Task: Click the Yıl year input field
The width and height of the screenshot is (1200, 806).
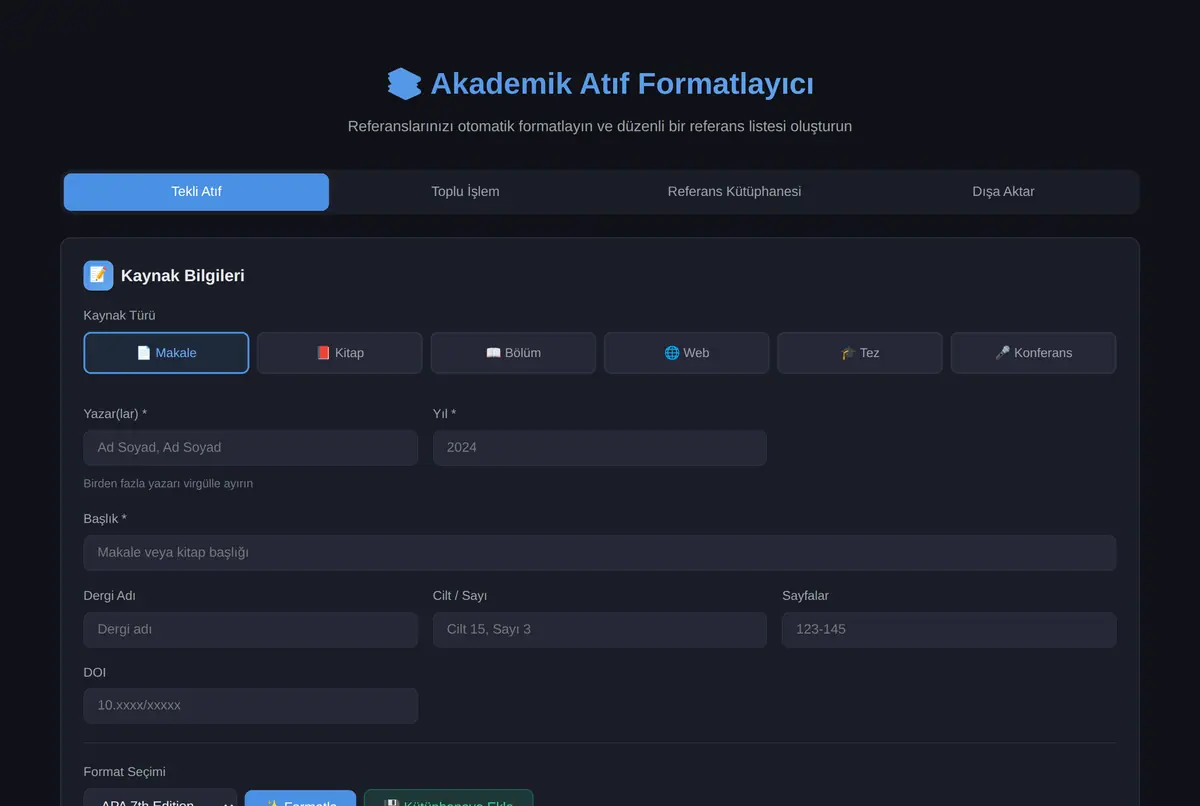Action: pos(600,448)
